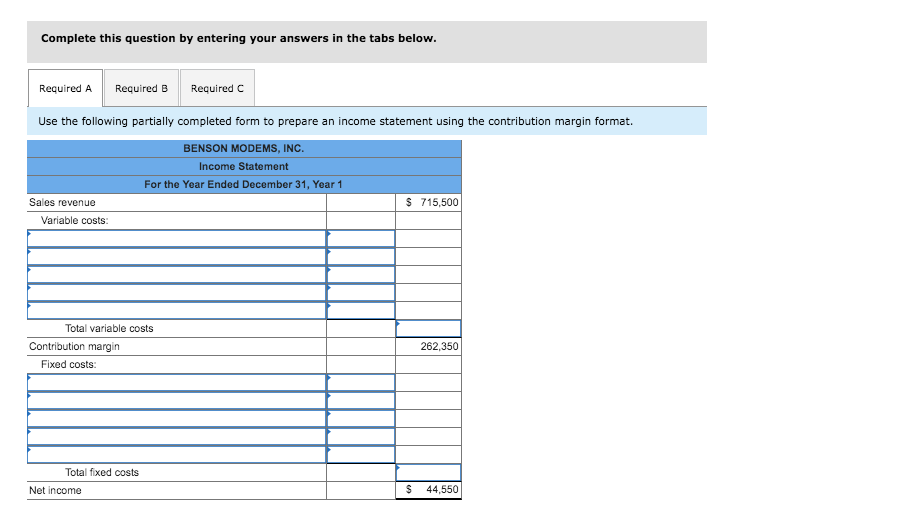Screen dimensions: 907x506
Task: Click third fixed cost amount field
Action: (x=361, y=418)
